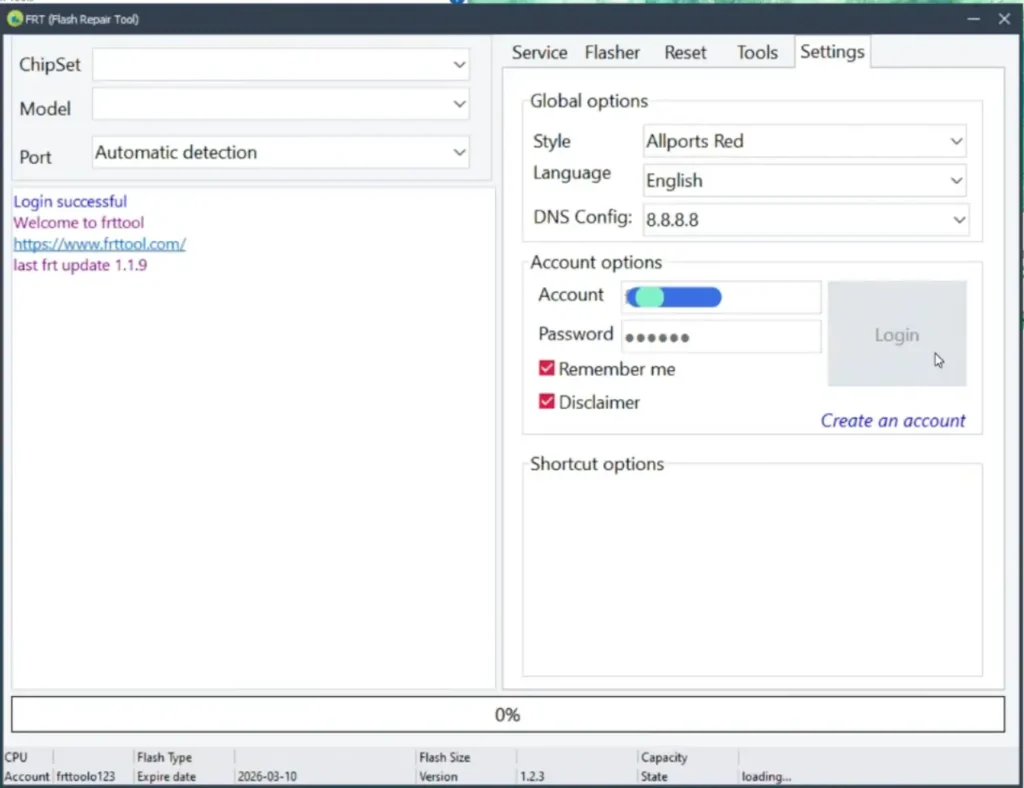The image size is (1024, 788).
Task: Open the Style Allports Red dropdown
Action: (805, 141)
